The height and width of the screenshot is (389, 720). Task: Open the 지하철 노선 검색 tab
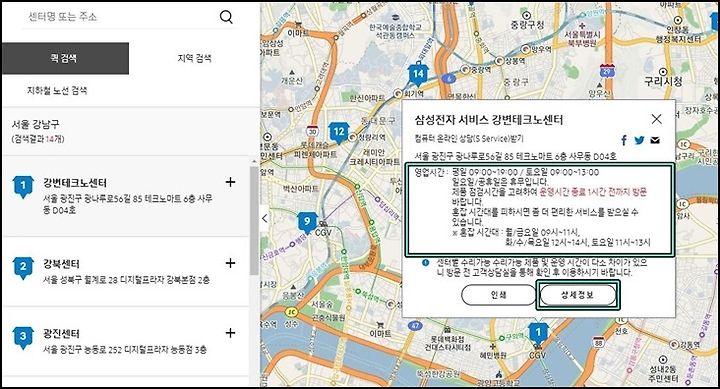click(57, 90)
